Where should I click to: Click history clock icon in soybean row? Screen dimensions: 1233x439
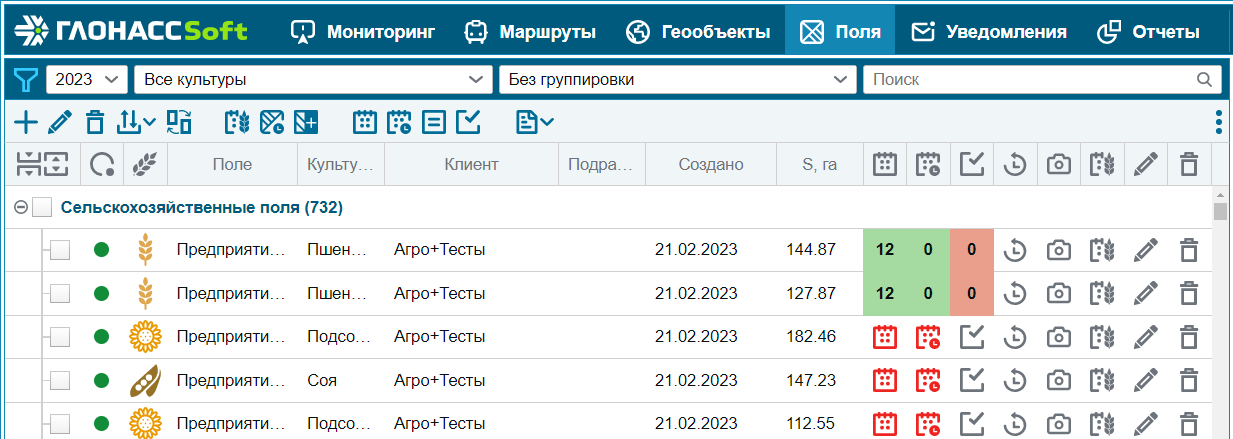tap(1015, 381)
